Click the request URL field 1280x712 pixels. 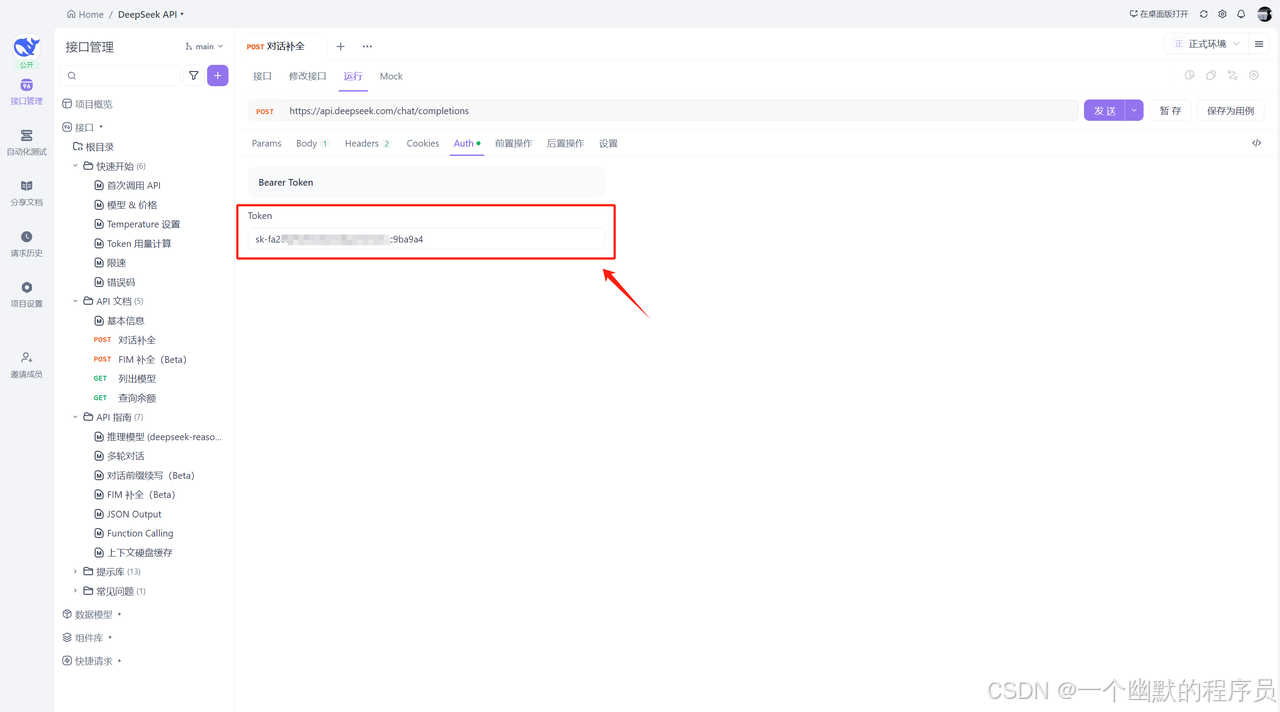[680, 111]
